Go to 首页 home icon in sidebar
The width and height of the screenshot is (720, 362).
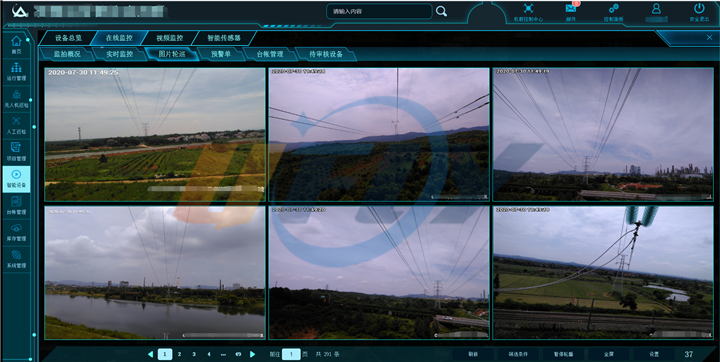16,45
